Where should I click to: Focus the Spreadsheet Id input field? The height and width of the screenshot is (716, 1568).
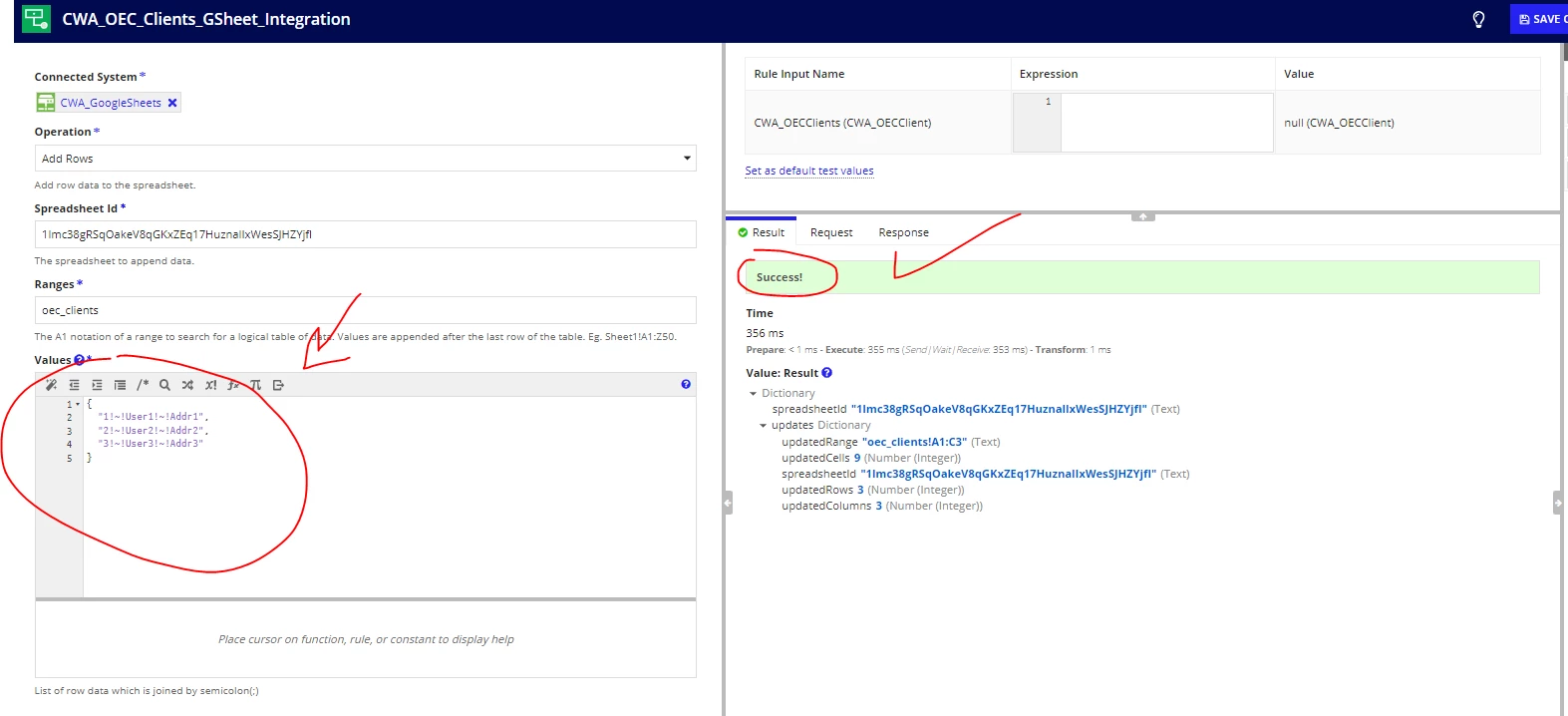(365, 234)
